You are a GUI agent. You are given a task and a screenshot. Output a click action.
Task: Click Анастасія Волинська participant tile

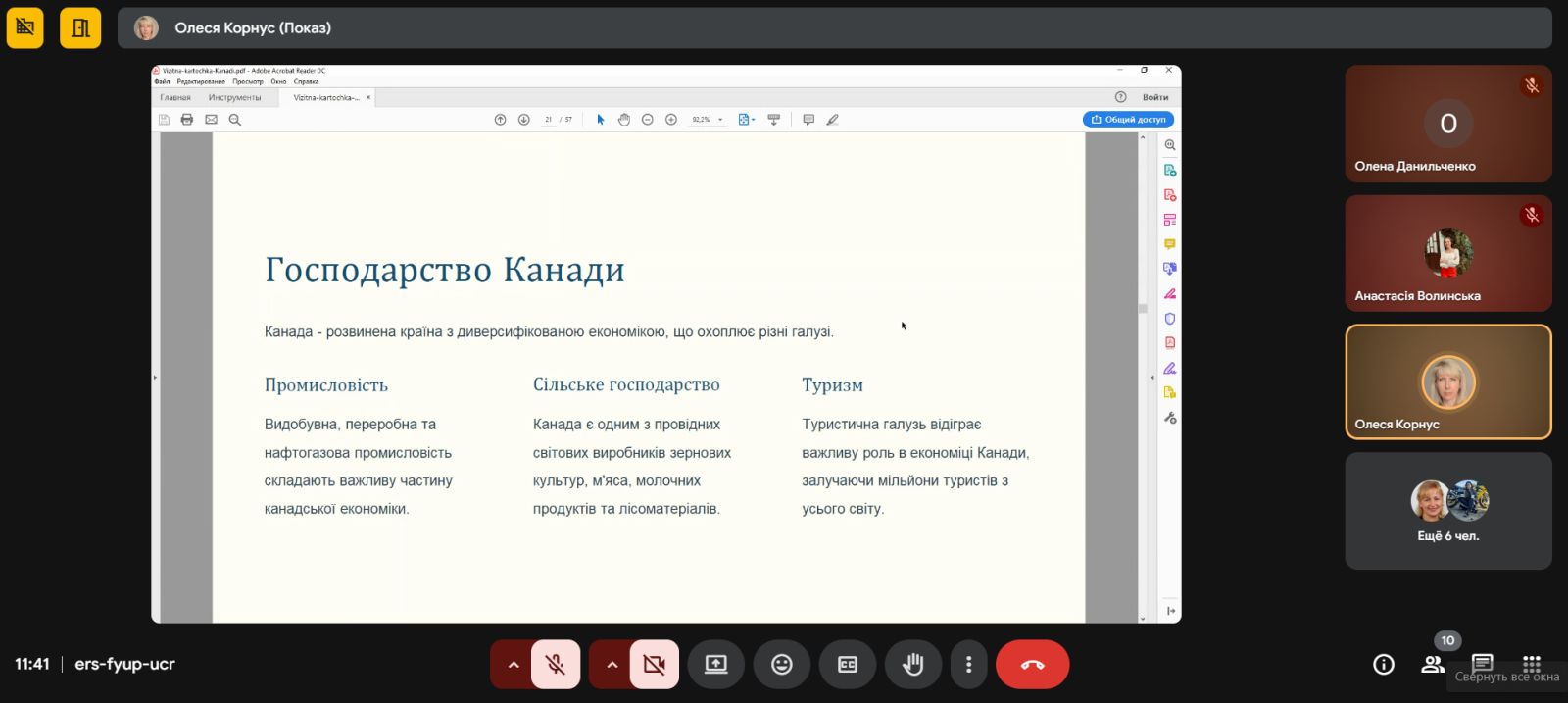point(1447,253)
